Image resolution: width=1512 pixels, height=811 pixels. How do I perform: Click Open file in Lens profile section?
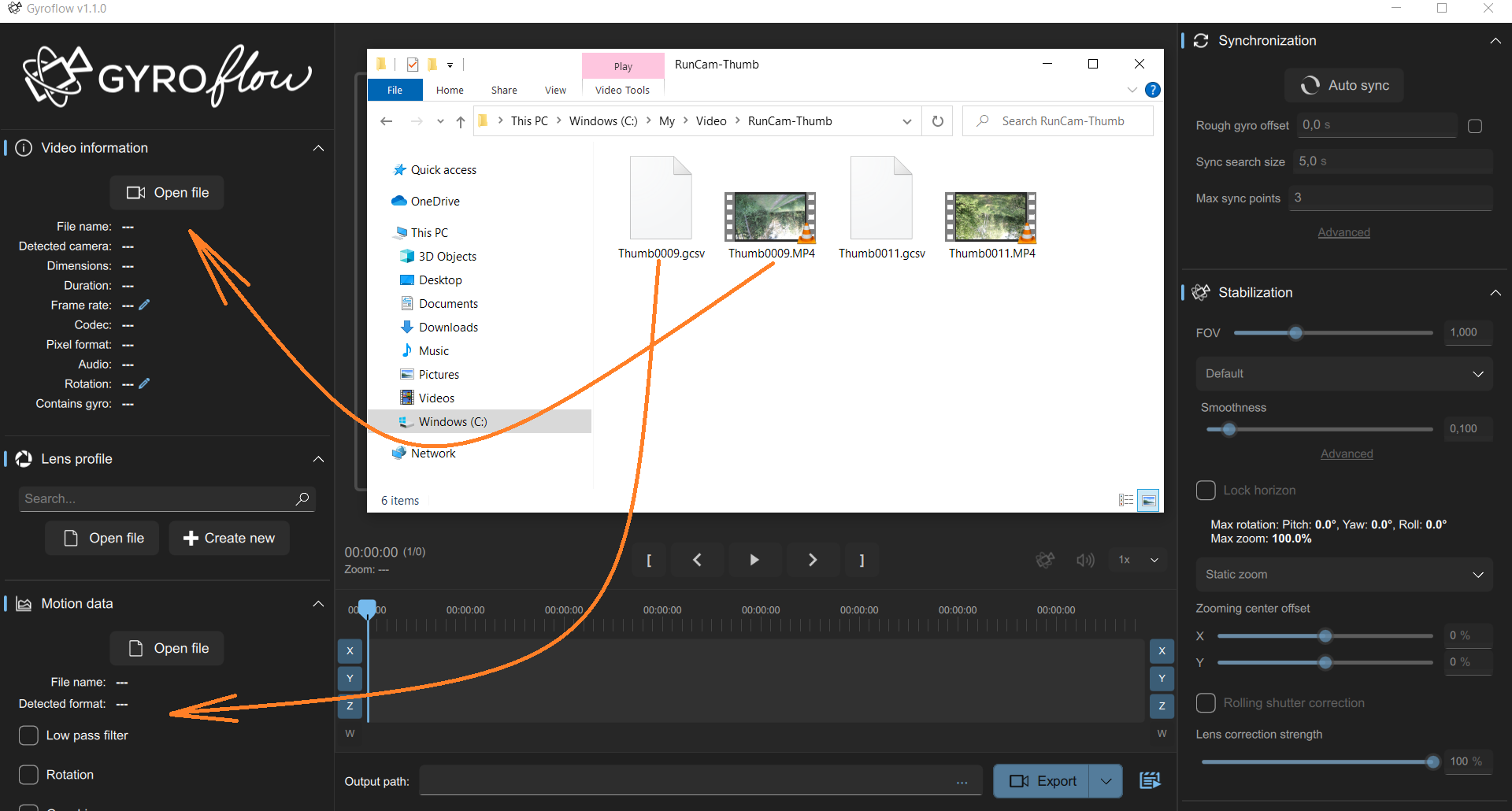[102, 539]
